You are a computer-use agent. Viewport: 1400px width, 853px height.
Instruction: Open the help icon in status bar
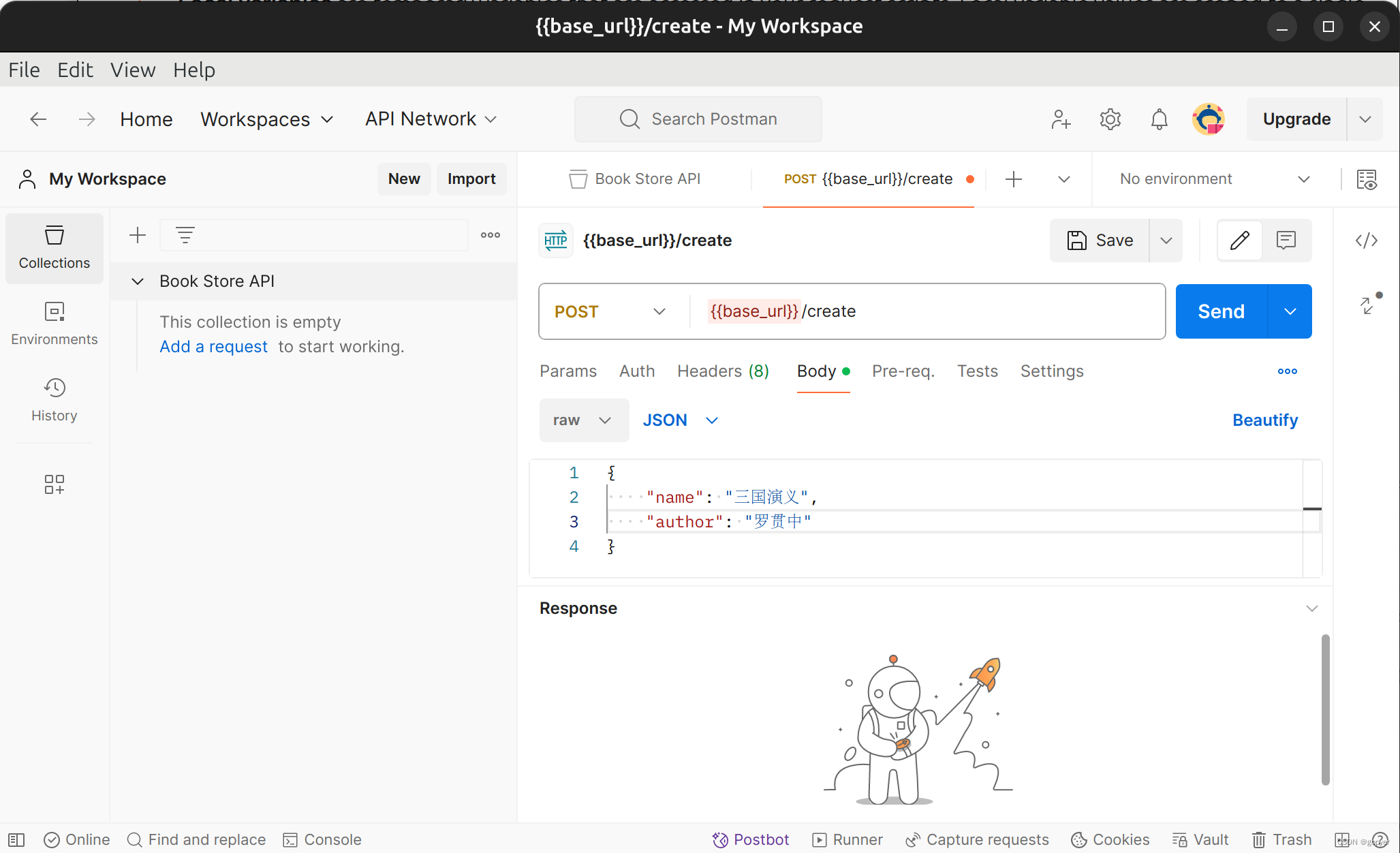tap(1380, 839)
